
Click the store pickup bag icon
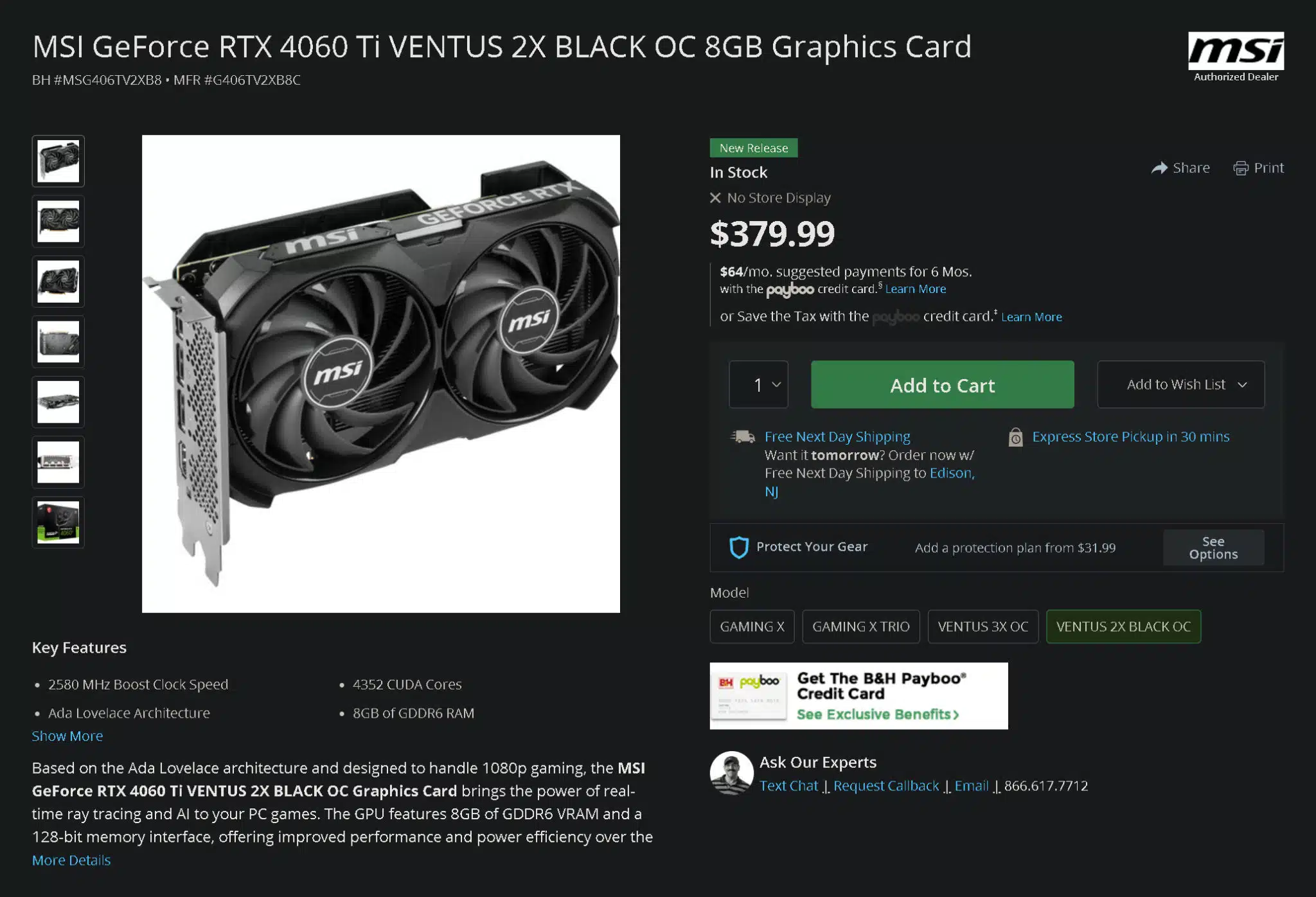[1015, 437]
